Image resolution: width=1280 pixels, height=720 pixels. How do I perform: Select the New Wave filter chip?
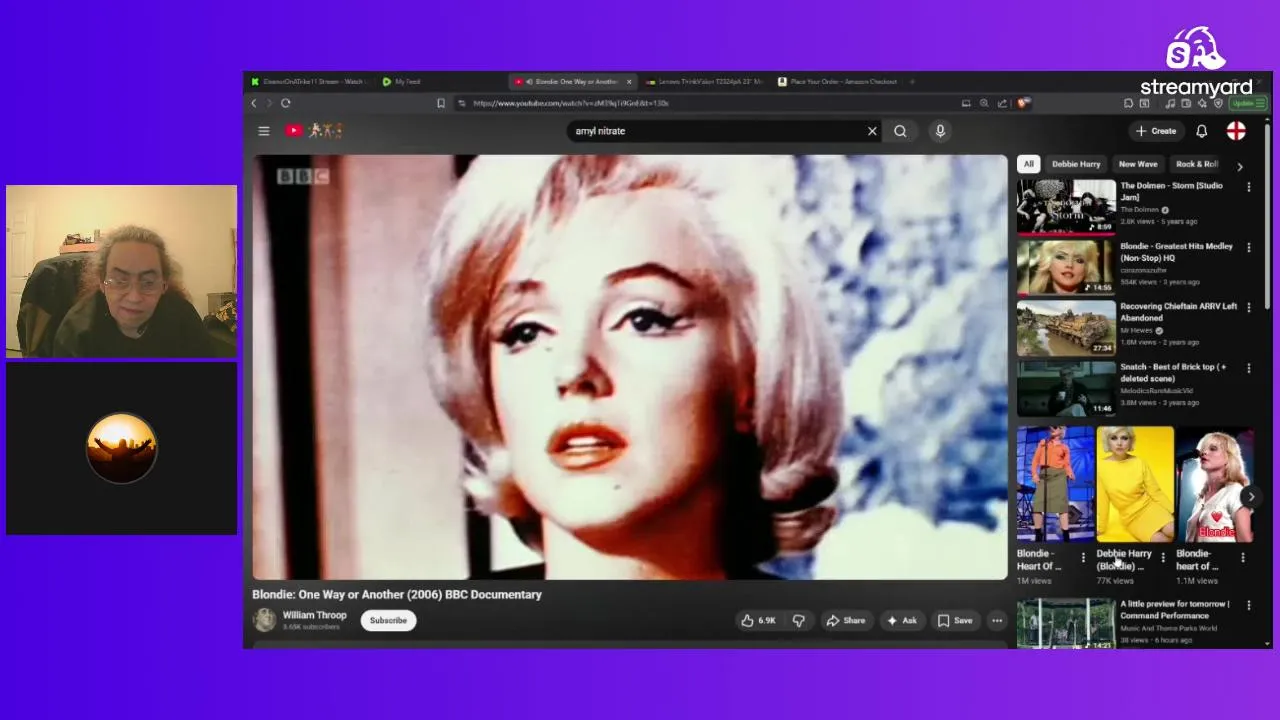[1138, 164]
